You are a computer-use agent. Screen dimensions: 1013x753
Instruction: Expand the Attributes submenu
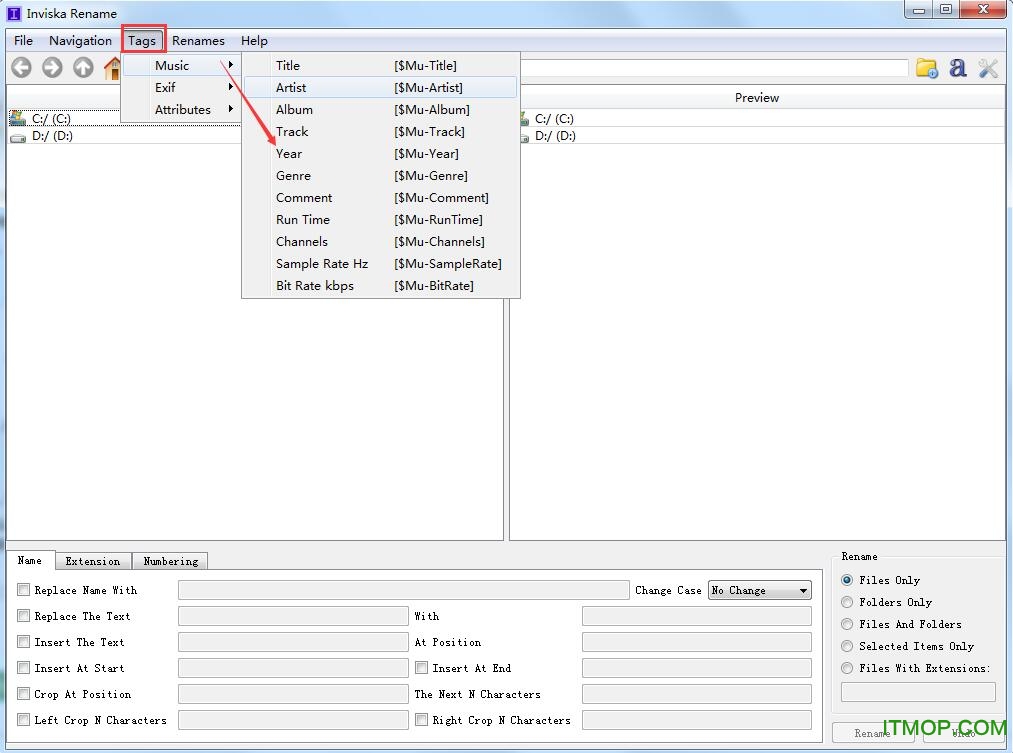[x=181, y=109]
